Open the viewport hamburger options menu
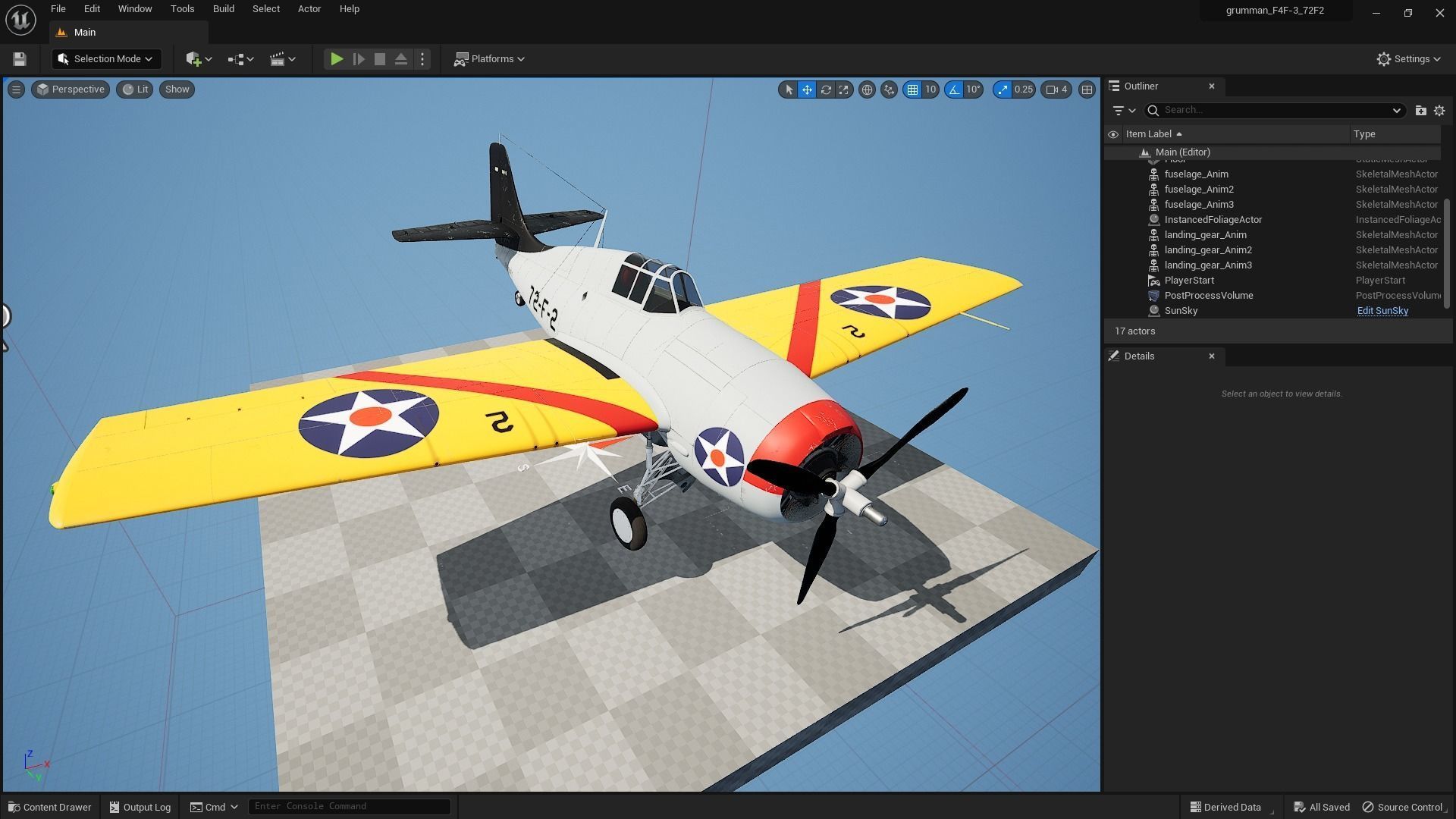 16,89
